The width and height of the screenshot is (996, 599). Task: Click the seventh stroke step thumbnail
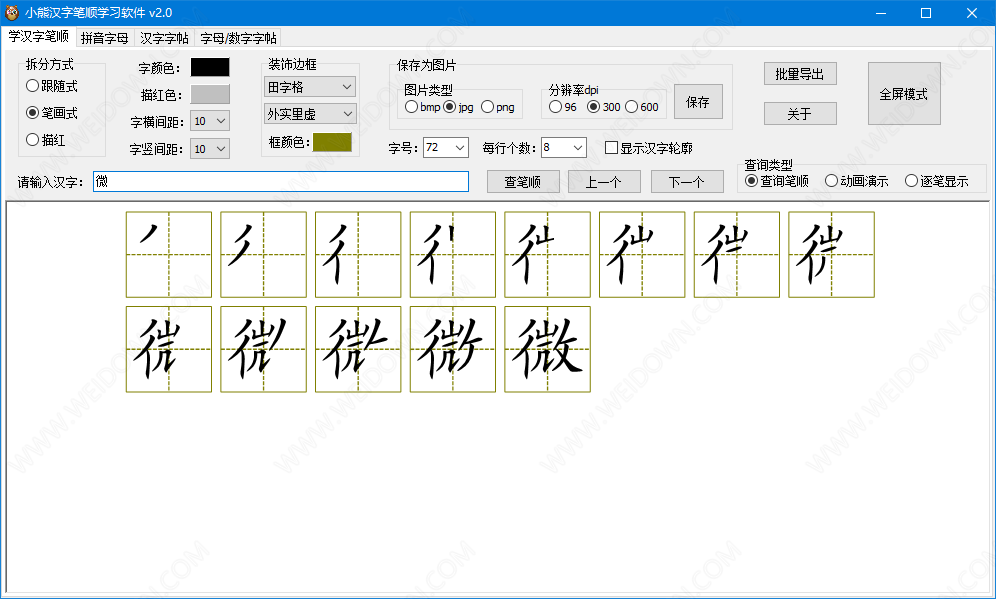[x=737, y=255]
